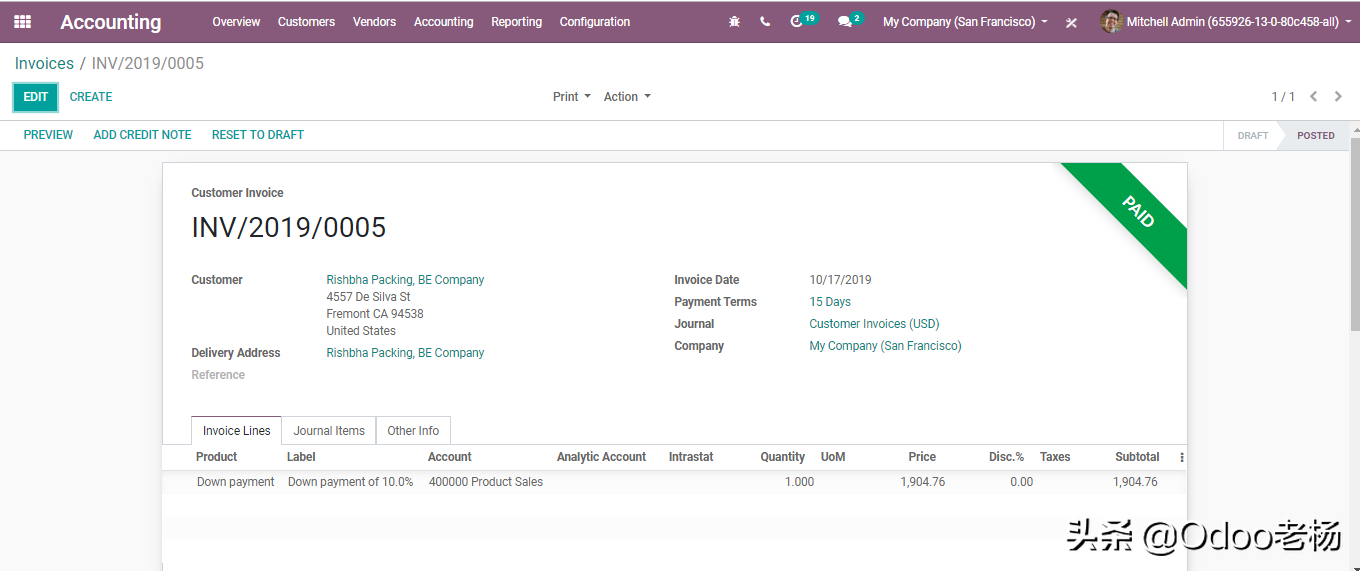Open activities clock icon with 19 badge
This screenshot has width=1360, height=571.
click(x=798, y=21)
